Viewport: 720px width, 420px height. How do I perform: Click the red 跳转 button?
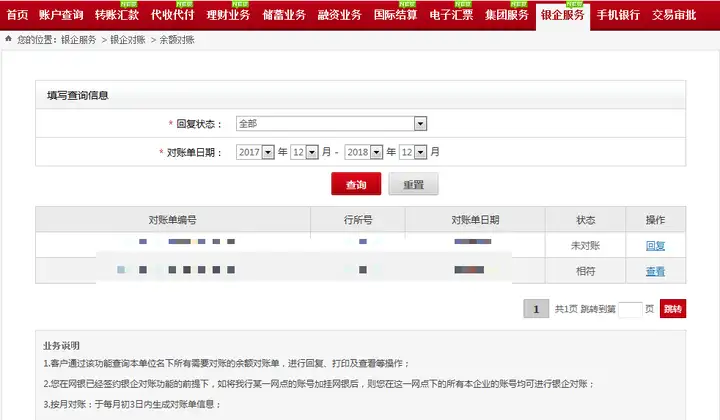[673, 308]
